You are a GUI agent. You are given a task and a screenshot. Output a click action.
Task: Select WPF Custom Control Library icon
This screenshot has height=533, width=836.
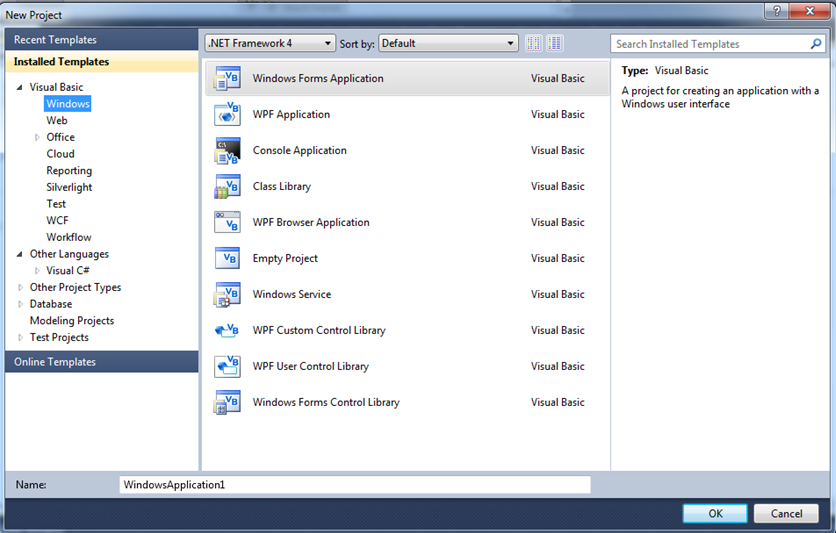coord(227,330)
